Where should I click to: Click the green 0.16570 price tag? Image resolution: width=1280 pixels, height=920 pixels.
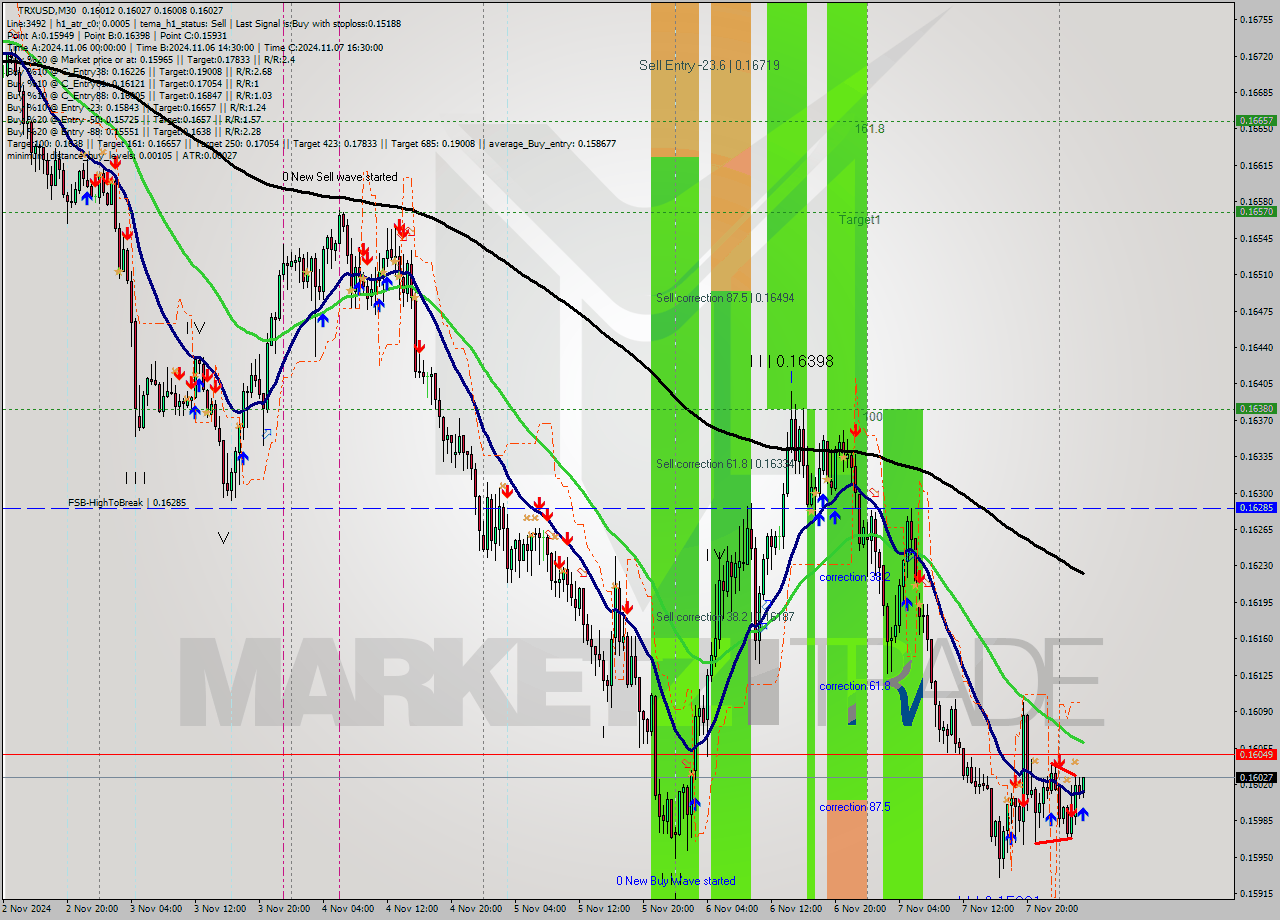[1256, 212]
